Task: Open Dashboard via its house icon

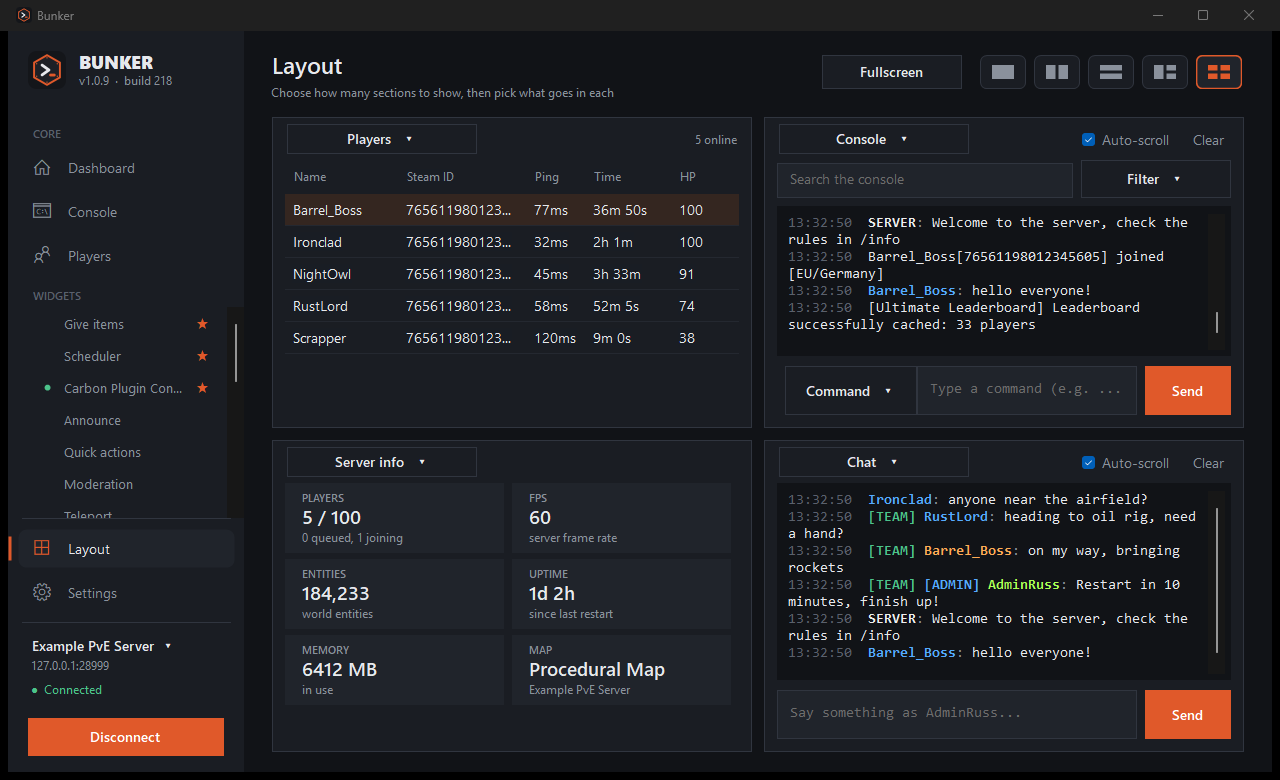Action: [42, 168]
